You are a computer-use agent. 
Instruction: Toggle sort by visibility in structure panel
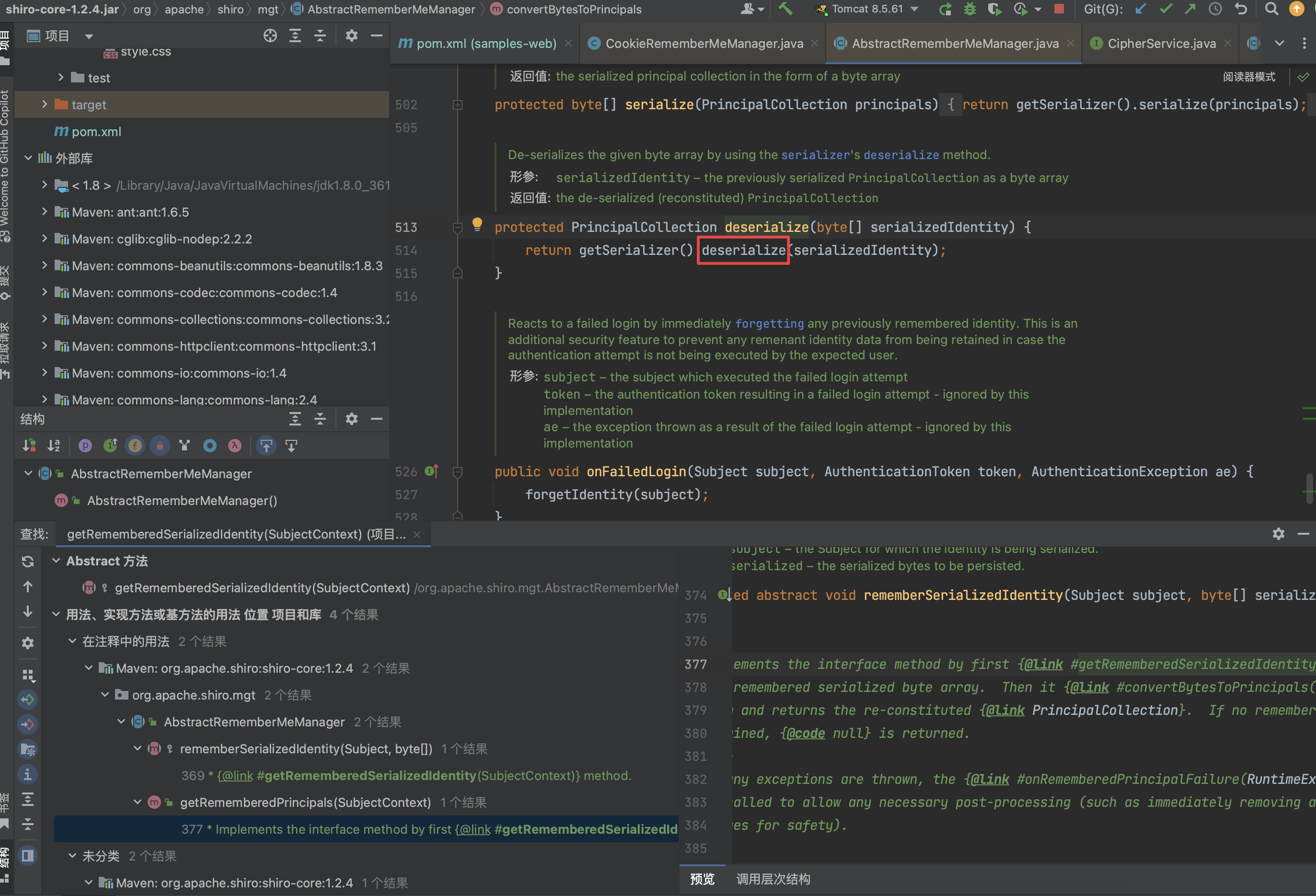pyautogui.click(x=29, y=446)
